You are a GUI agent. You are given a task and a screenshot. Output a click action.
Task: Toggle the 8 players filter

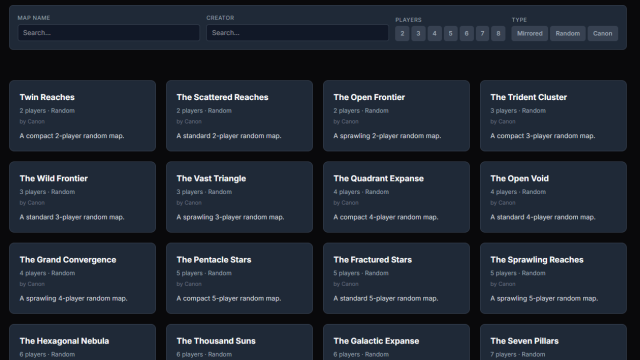click(498, 33)
